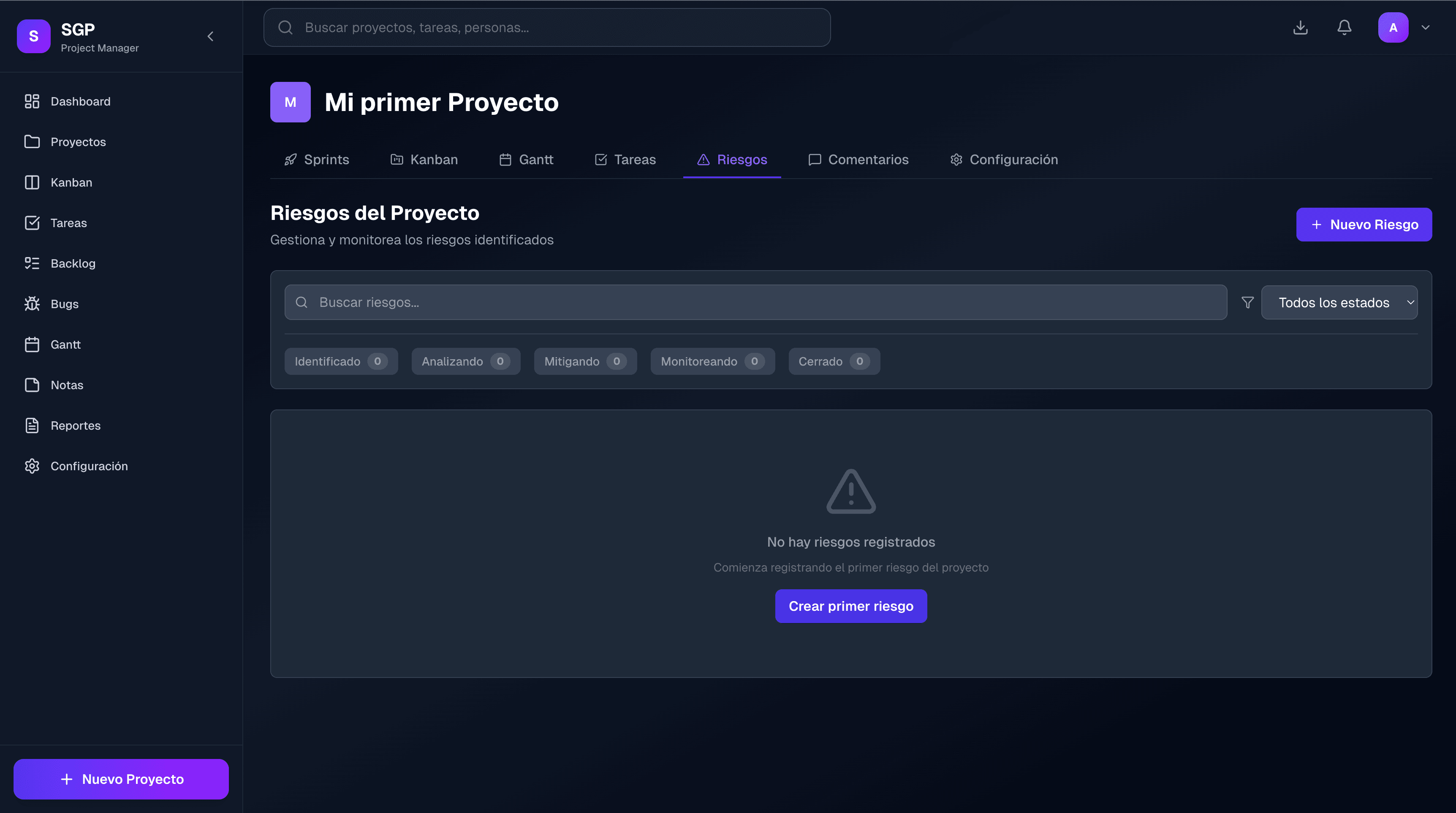The height and width of the screenshot is (813, 1456).
Task: Go to Backlog in sidebar
Action: [72, 263]
